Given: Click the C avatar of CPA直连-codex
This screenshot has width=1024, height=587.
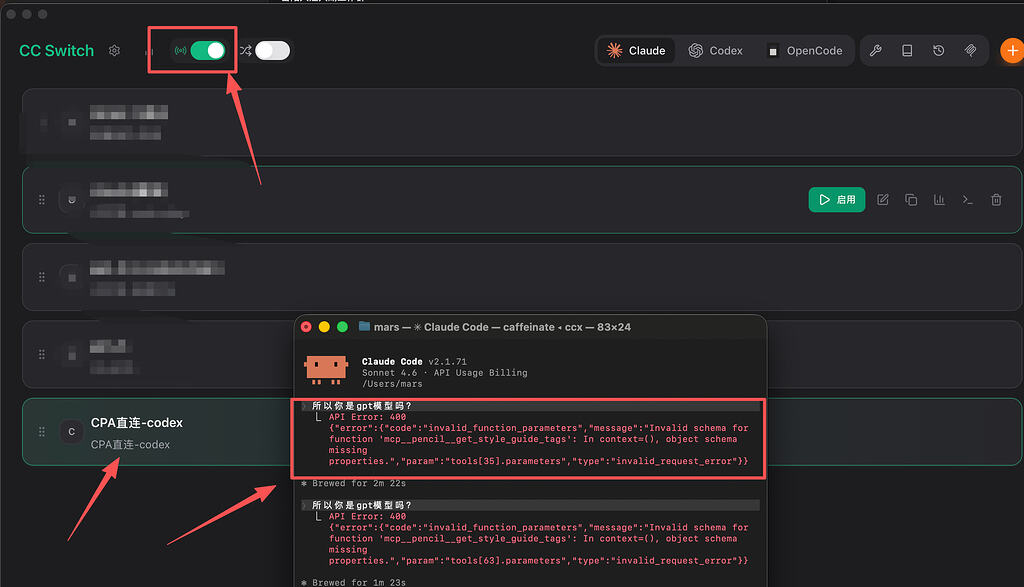Looking at the screenshot, I should click(71, 432).
